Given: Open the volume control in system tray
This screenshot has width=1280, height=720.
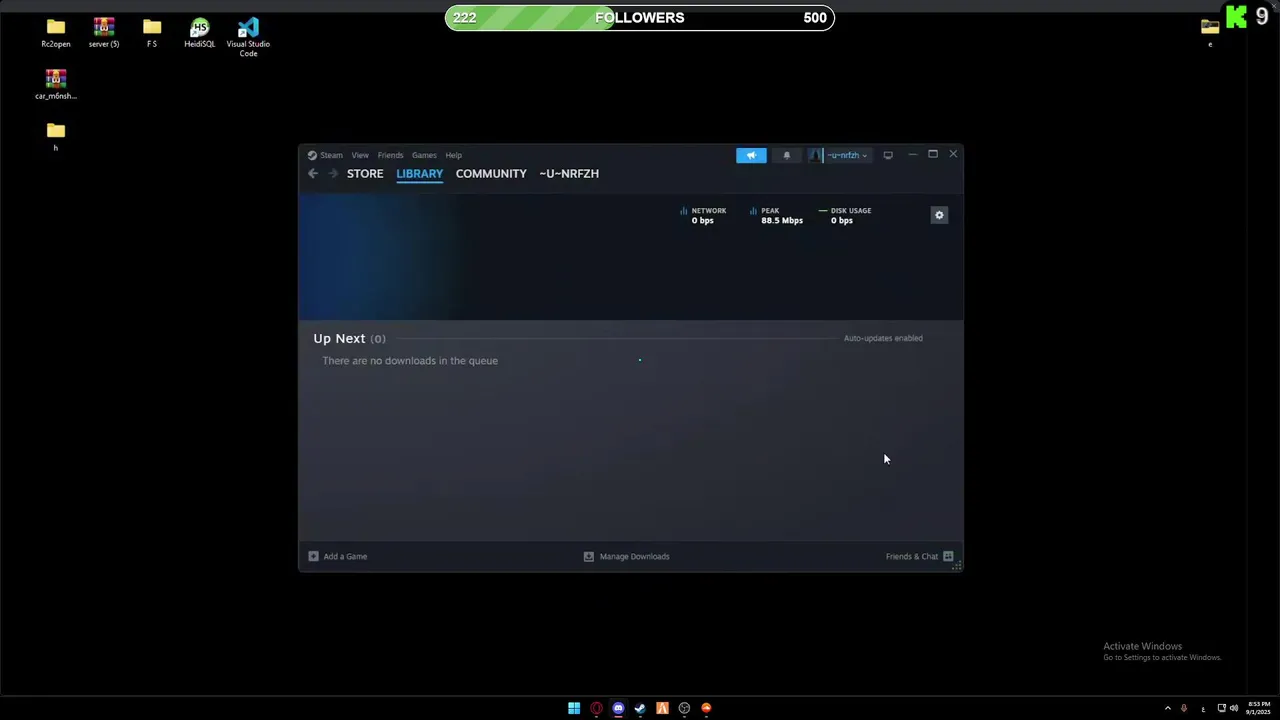Looking at the screenshot, I should [x=1234, y=708].
